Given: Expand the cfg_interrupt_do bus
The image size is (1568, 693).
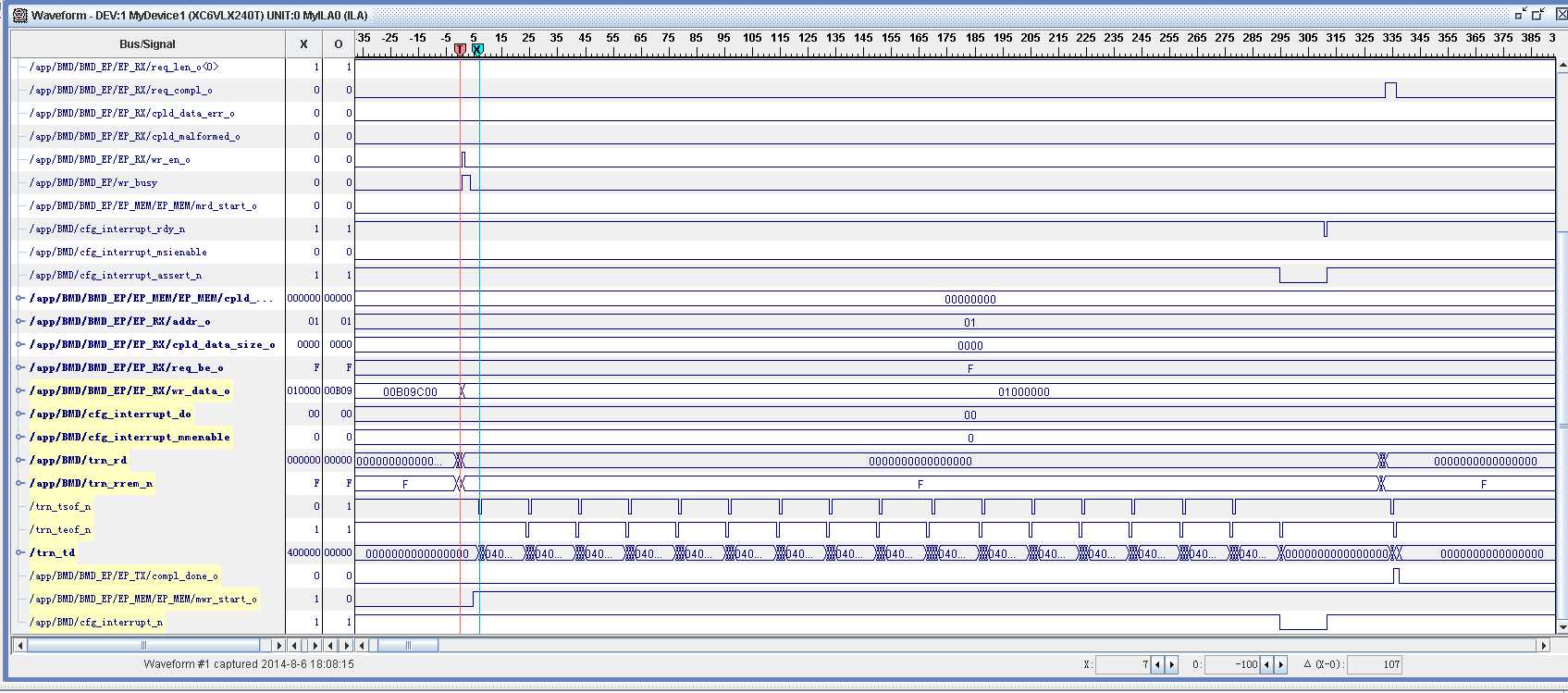Looking at the screenshot, I should 19,414.
